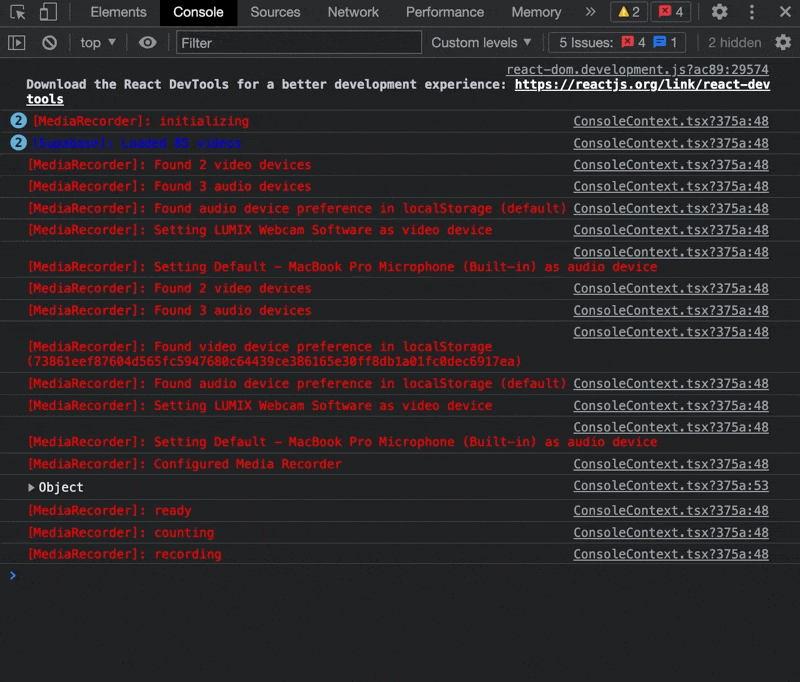The width and height of the screenshot is (800, 682).
Task: Click the red errors counter badge
Action: point(671,12)
